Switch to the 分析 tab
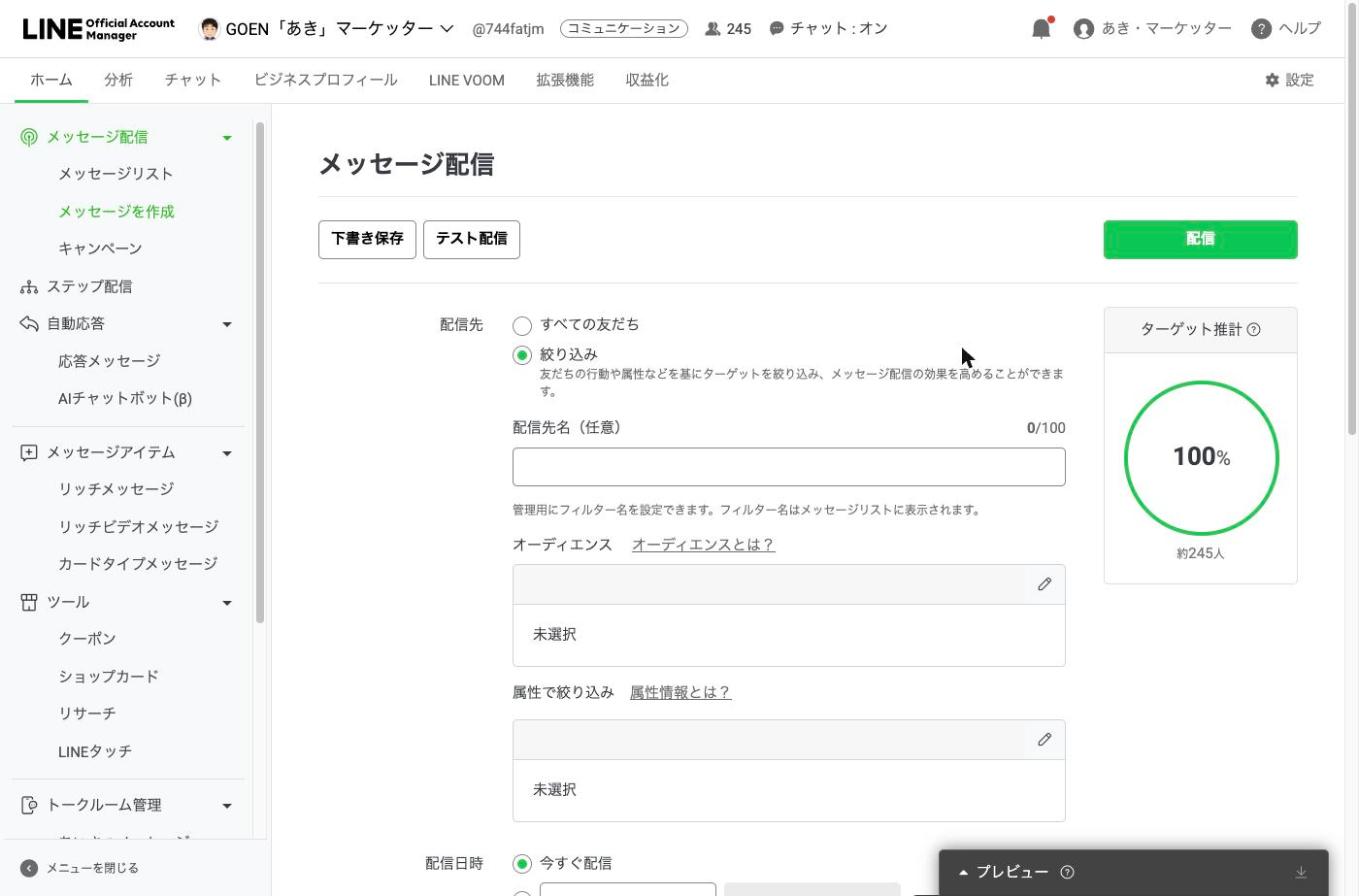This screenshot has width=1359, height=896. point(118,80)
